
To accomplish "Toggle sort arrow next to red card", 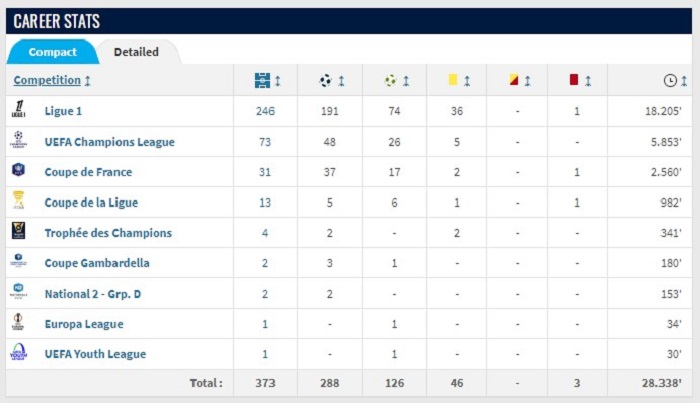I will tap(588, 81).
